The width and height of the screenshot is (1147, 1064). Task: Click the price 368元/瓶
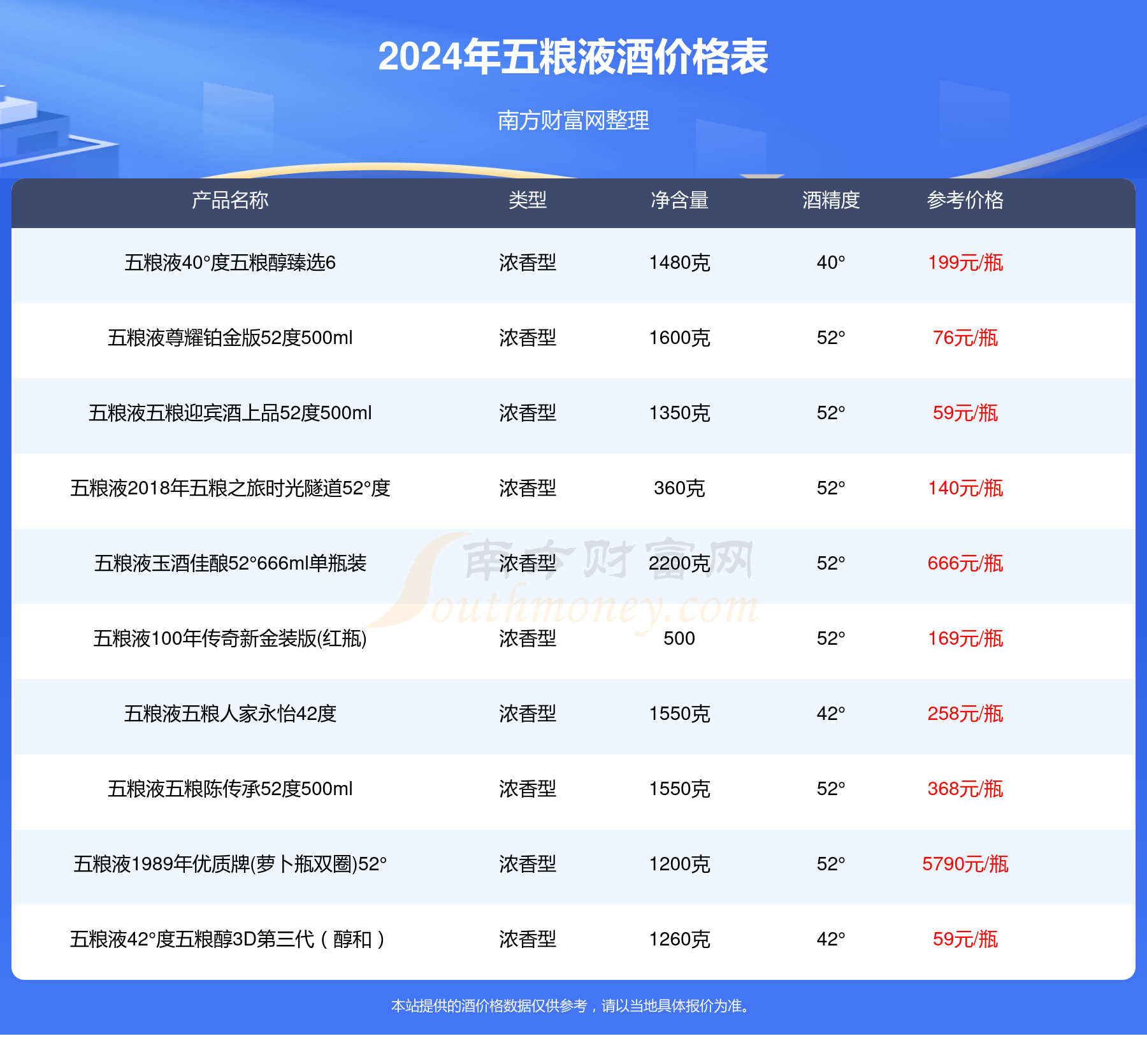tap(965, 789)
